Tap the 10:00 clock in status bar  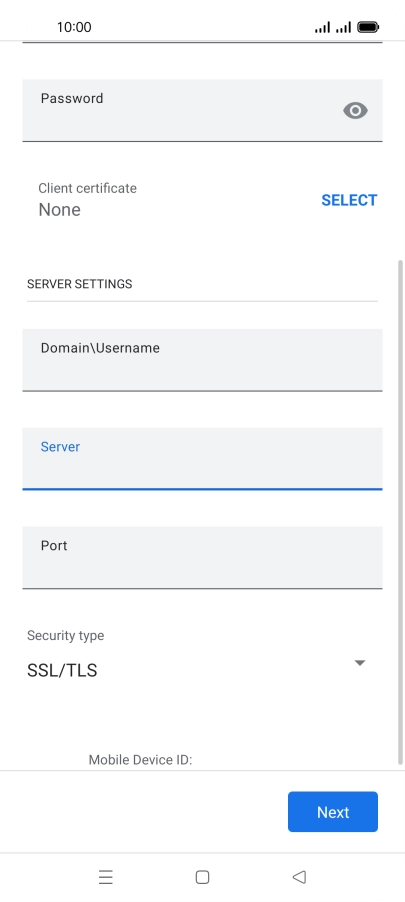[74, 27]
